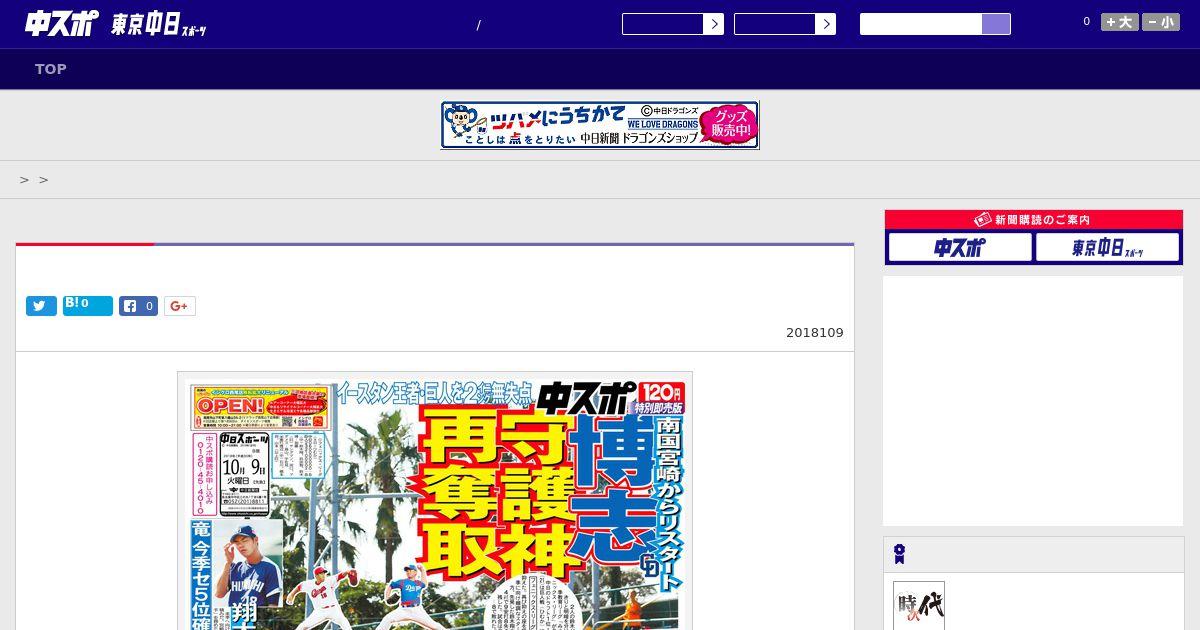
Task: Open 中スポ subscription button in sidebar
Action: click(960, 247)
